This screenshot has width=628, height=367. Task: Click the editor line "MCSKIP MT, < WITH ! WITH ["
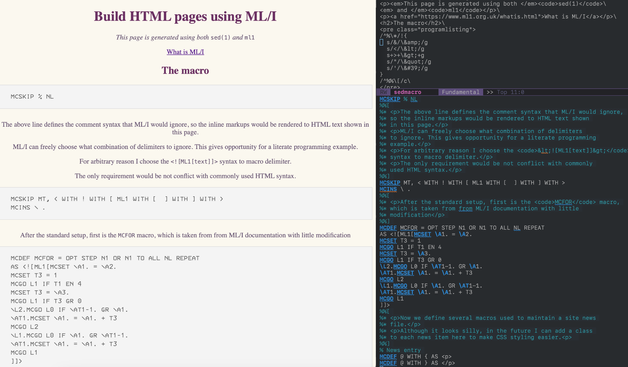472,183
